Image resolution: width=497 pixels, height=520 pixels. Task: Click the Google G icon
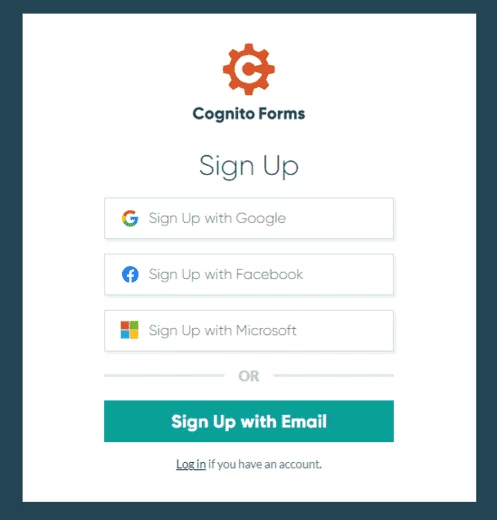click(x=130, y=218)
